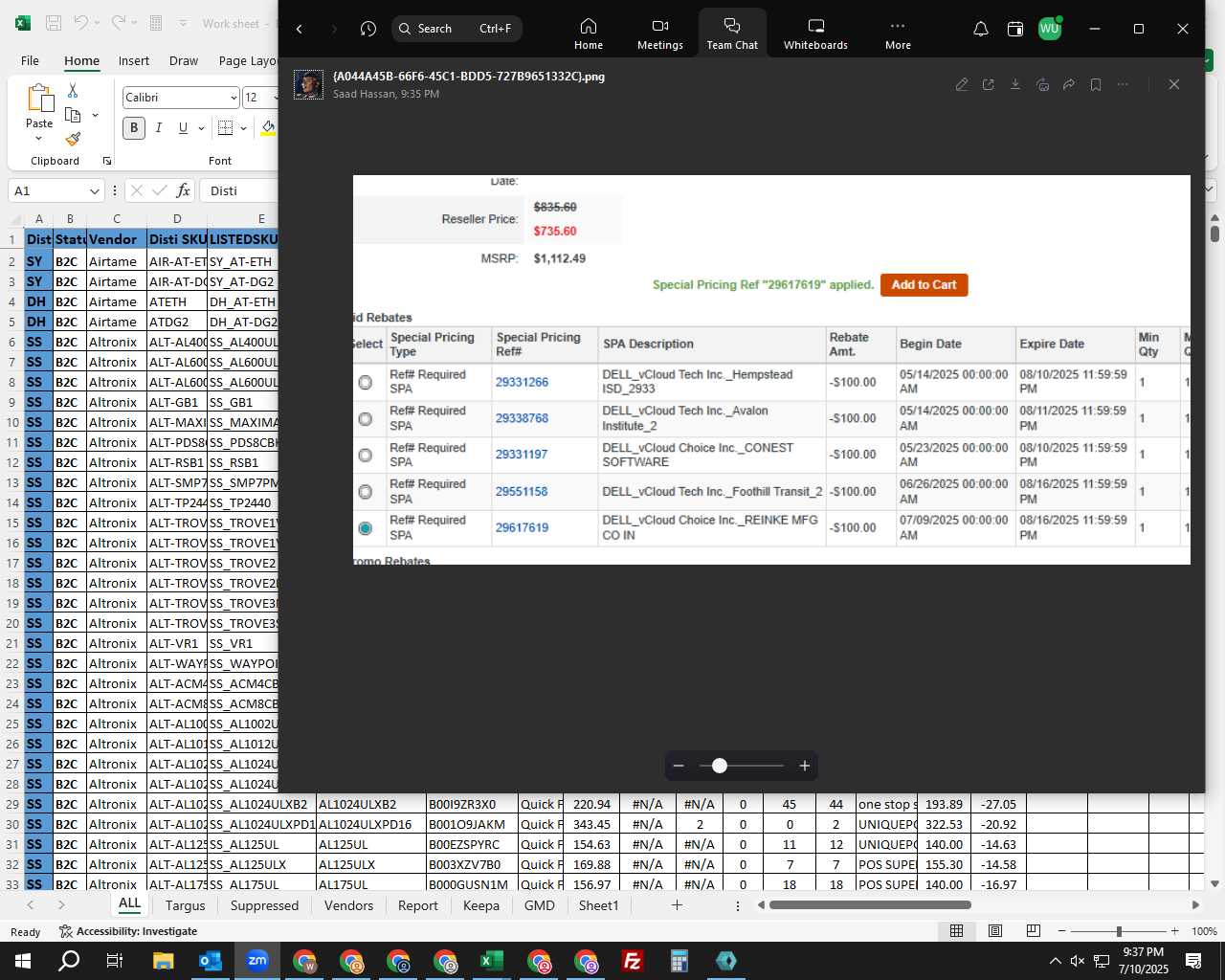The width and height of the screenshot is (1225, 980).
Task: Open Clipboard dialog launcher
Action: (107, 161)
